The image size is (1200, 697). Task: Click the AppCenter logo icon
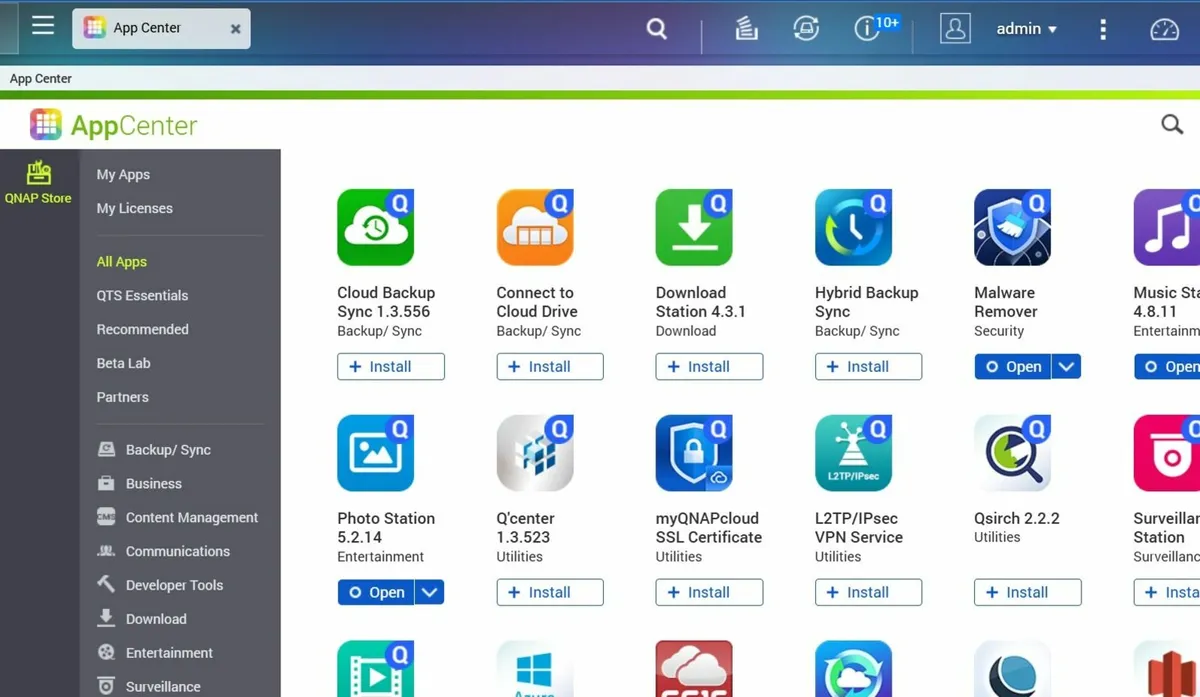46,124
